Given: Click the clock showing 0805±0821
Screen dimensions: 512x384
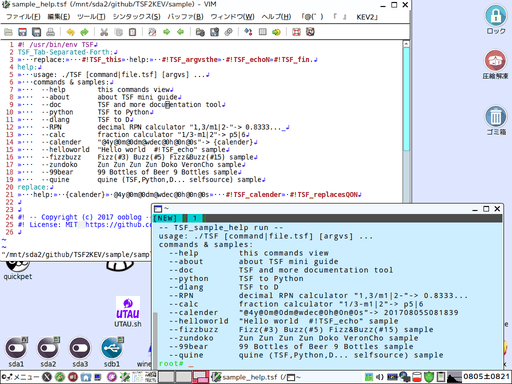Looking at the screenshot, I should [486, 377].
